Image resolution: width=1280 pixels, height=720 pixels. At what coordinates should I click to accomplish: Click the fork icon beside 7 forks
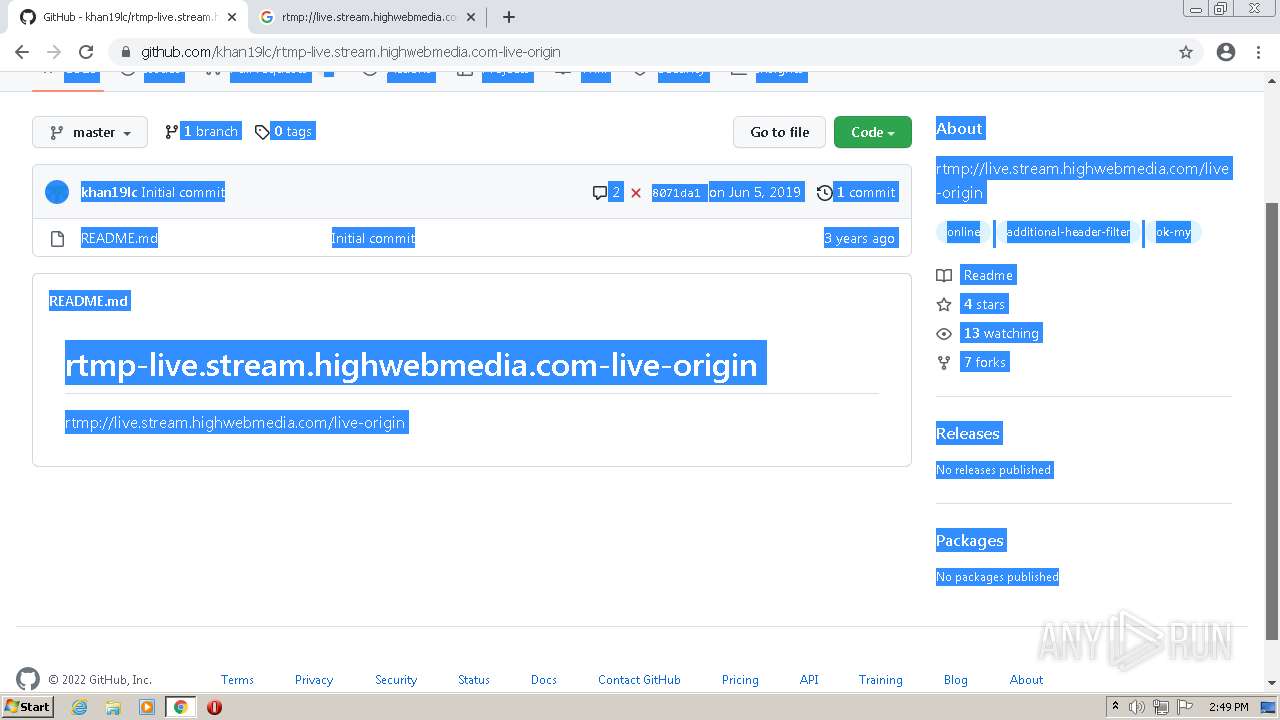point(944,362)
